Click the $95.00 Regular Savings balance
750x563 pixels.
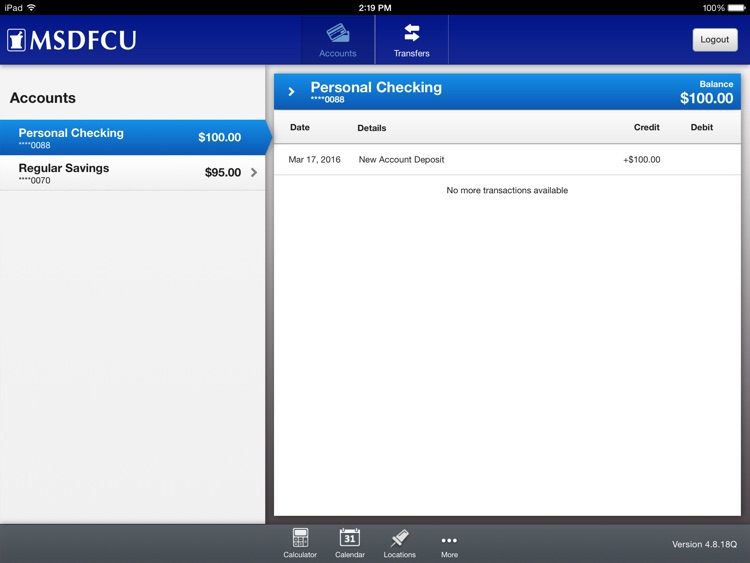[x=223, y=172]
